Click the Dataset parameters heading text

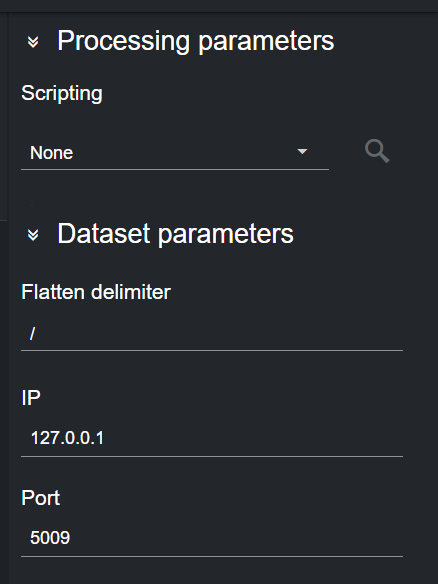click(x=175, y=234)
